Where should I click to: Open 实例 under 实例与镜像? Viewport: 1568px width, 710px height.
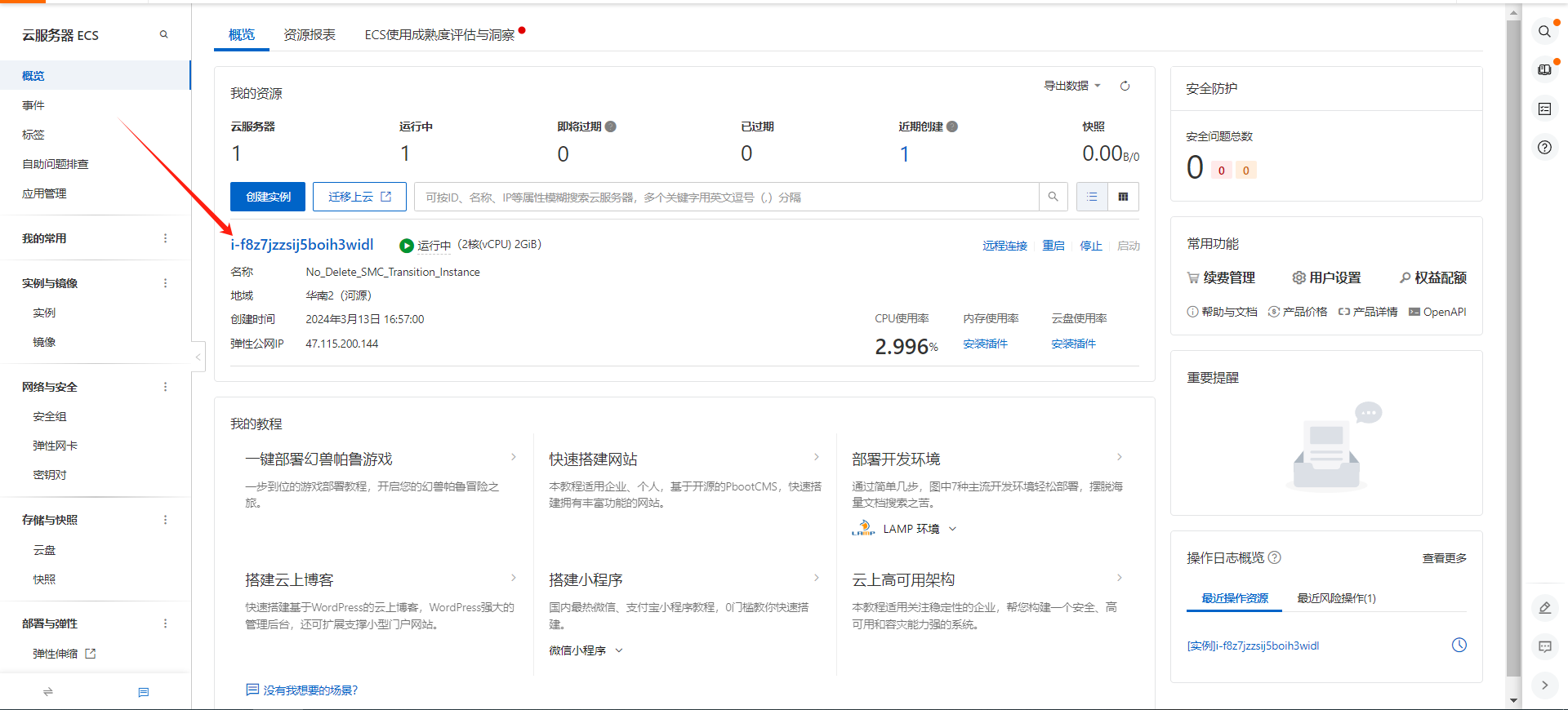pos(44,313)
